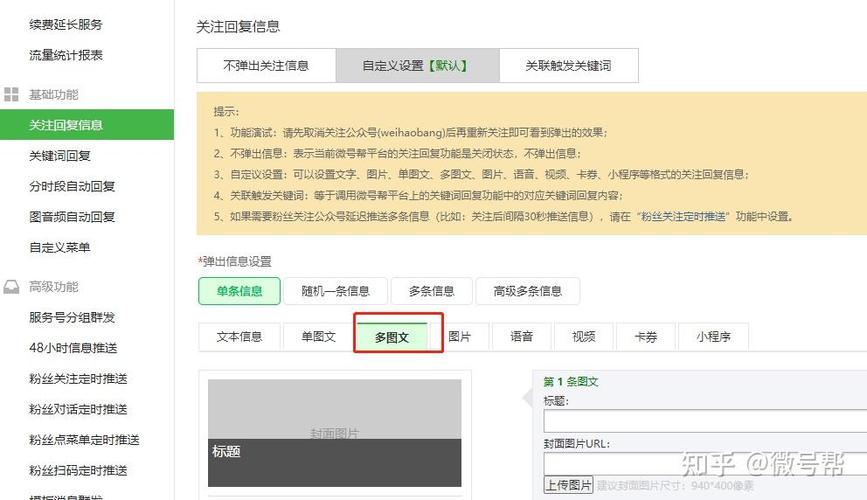Open 分时段自动回复 sidebar item
The image size is (867, 500).
pos(72,186)
